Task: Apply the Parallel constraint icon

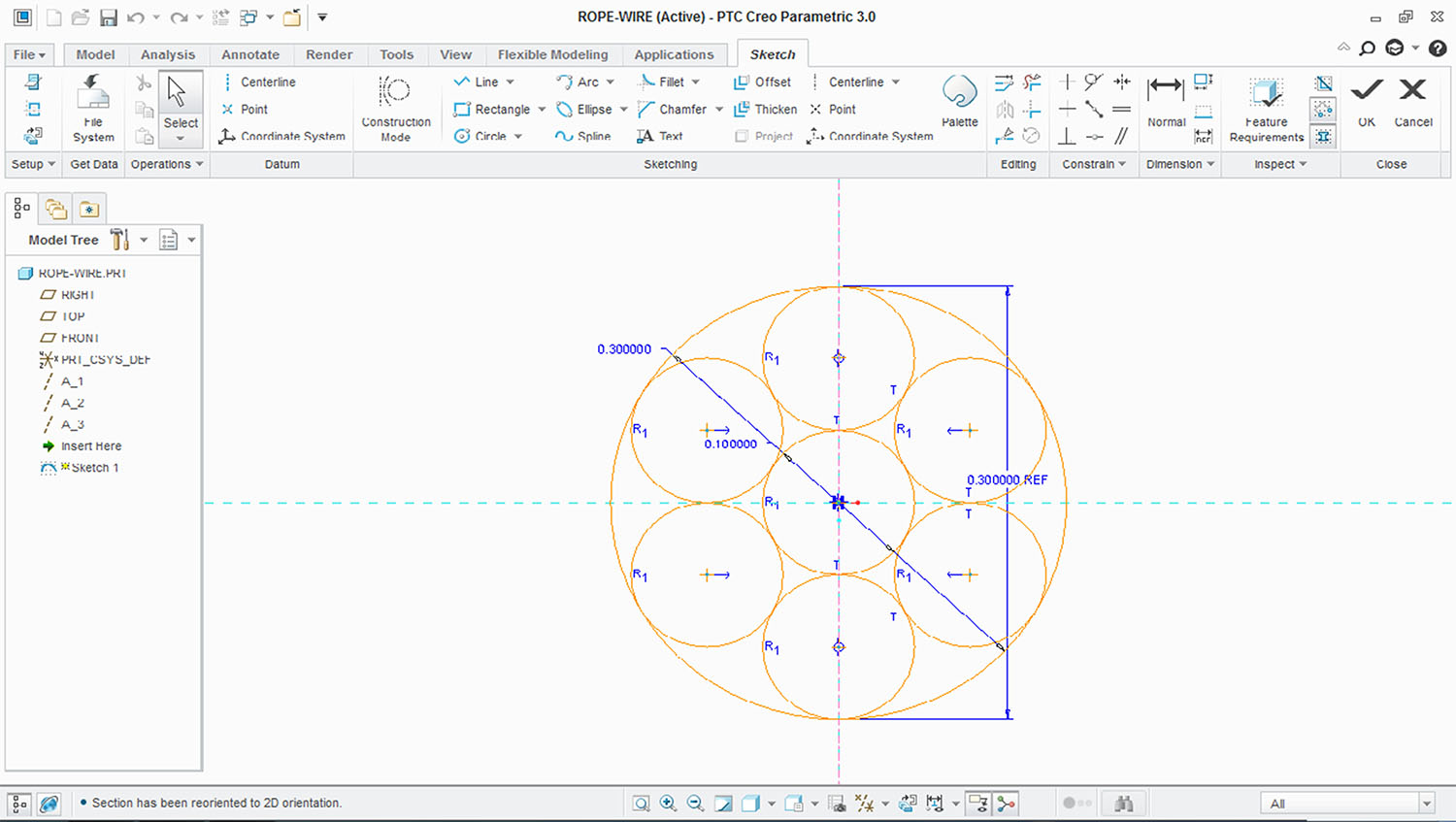Action: [x=1121, y=136]
